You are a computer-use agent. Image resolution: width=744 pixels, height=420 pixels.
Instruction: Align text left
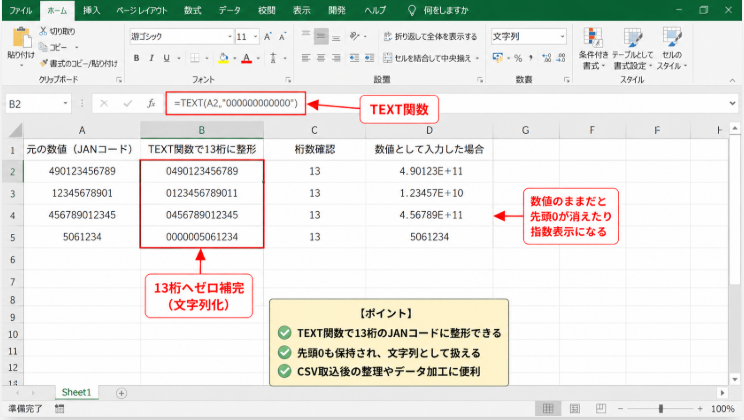pos(306,58)
